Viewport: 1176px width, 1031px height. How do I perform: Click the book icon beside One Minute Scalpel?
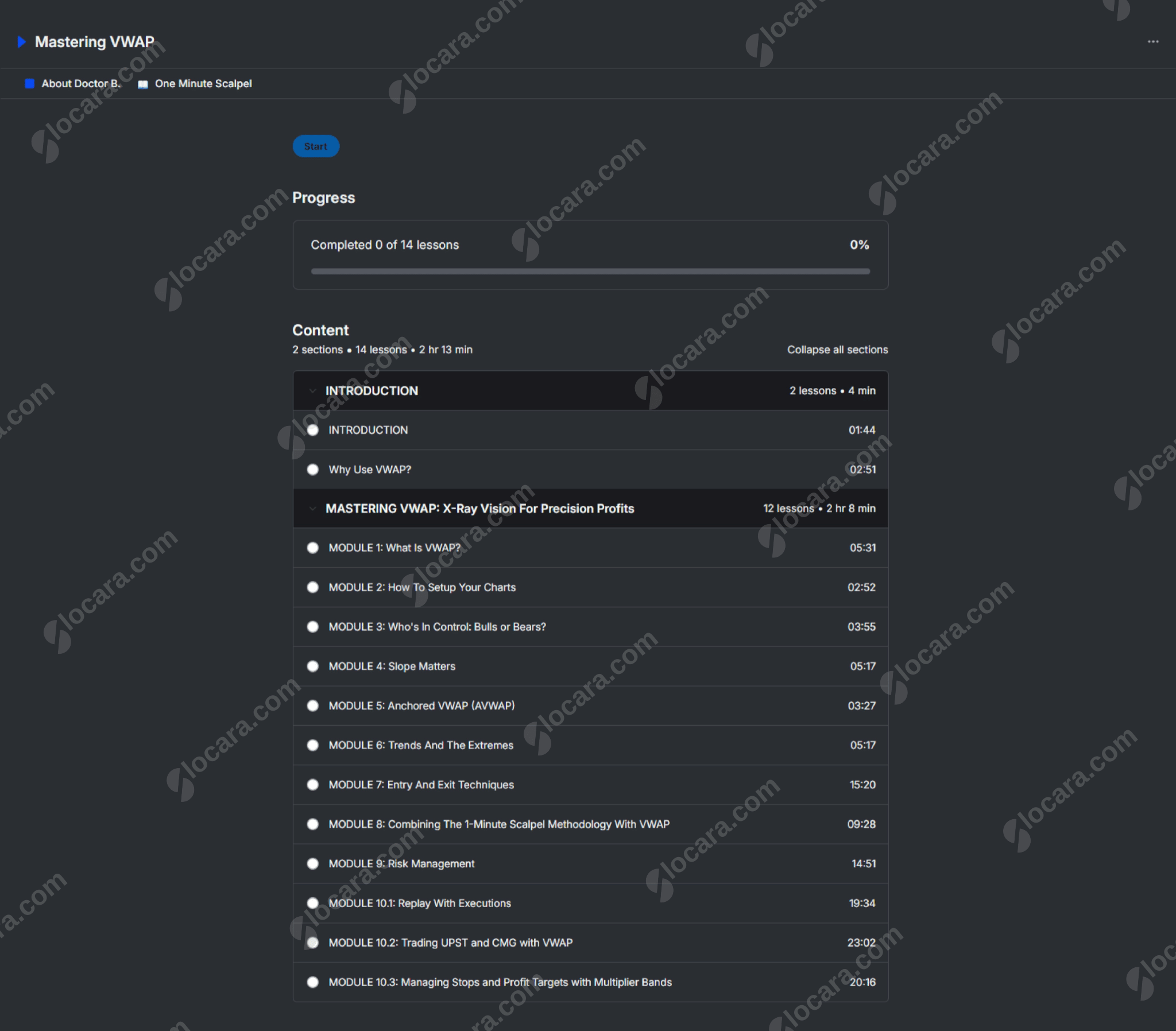142,84
